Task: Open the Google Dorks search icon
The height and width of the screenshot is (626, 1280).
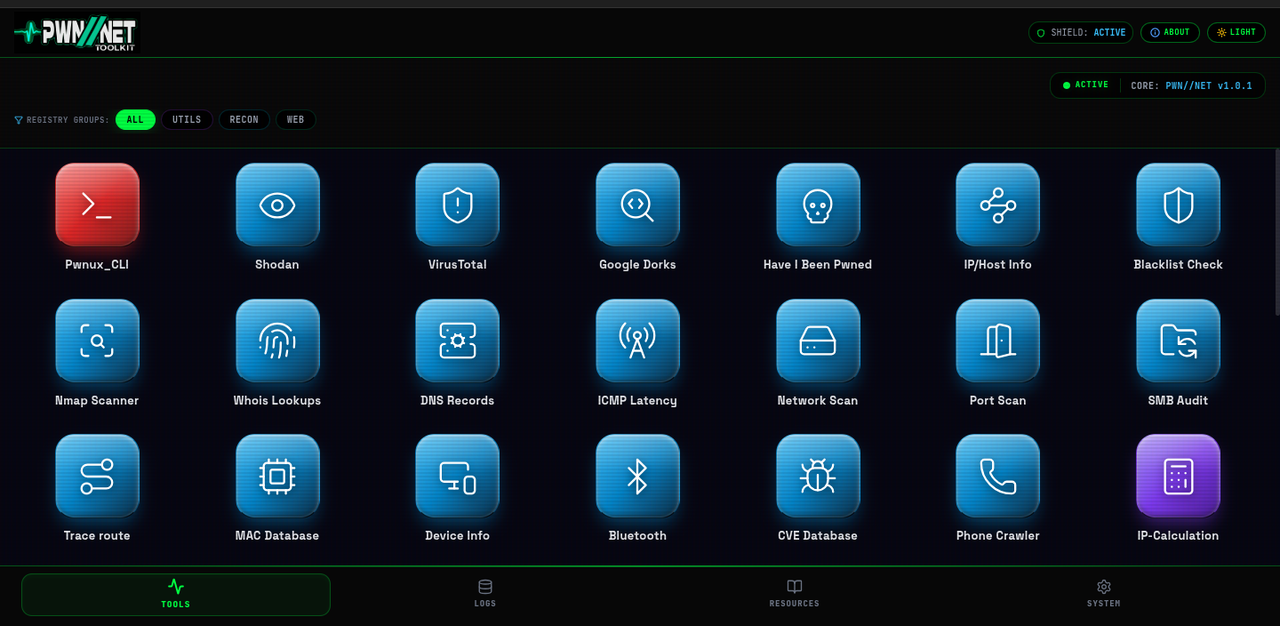Action: click(637, 205)
